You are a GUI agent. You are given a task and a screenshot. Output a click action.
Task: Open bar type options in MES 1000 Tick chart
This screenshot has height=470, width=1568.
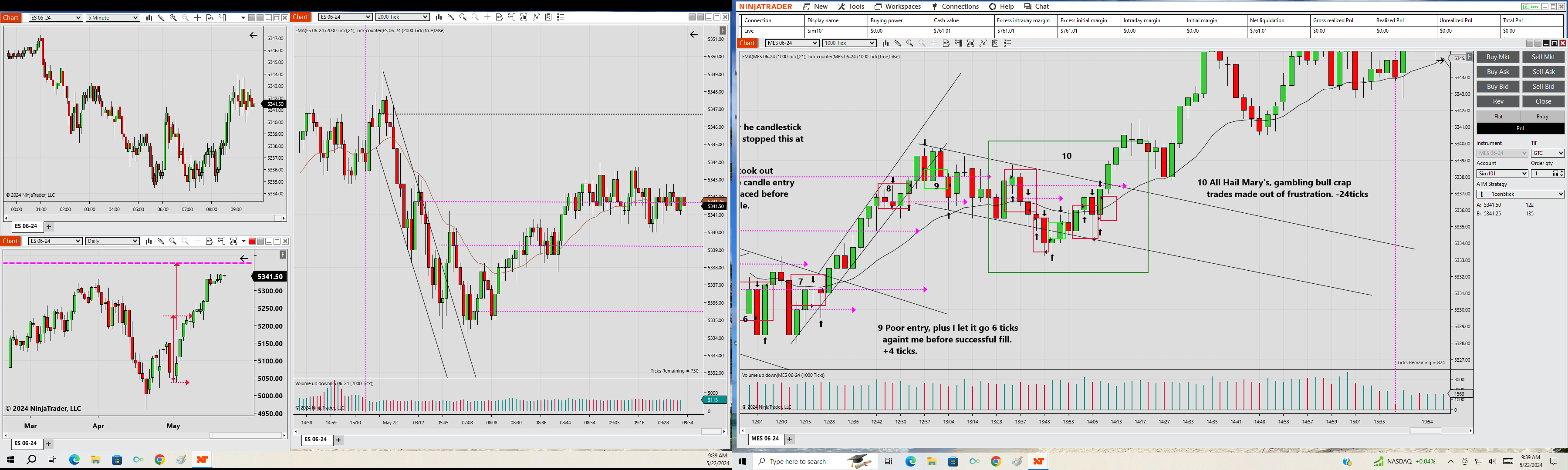[885, 43]
